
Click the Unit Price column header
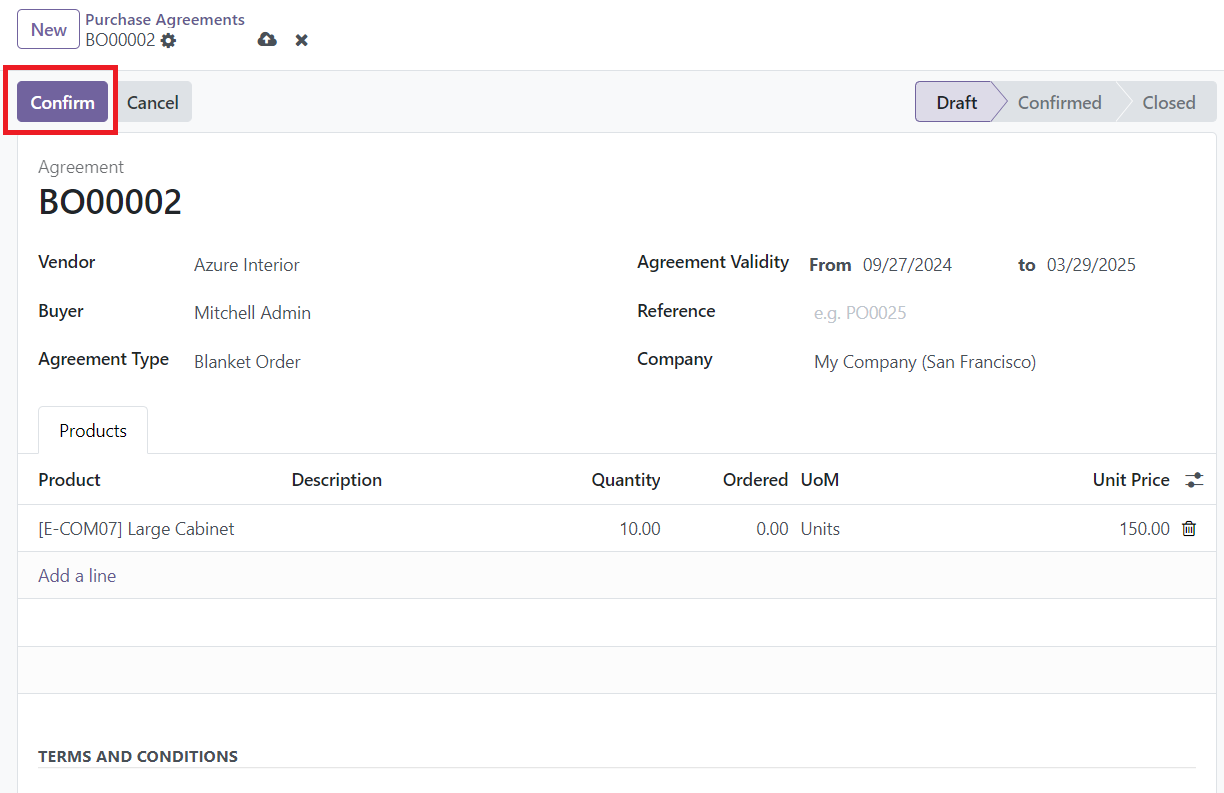(1131, 480)
